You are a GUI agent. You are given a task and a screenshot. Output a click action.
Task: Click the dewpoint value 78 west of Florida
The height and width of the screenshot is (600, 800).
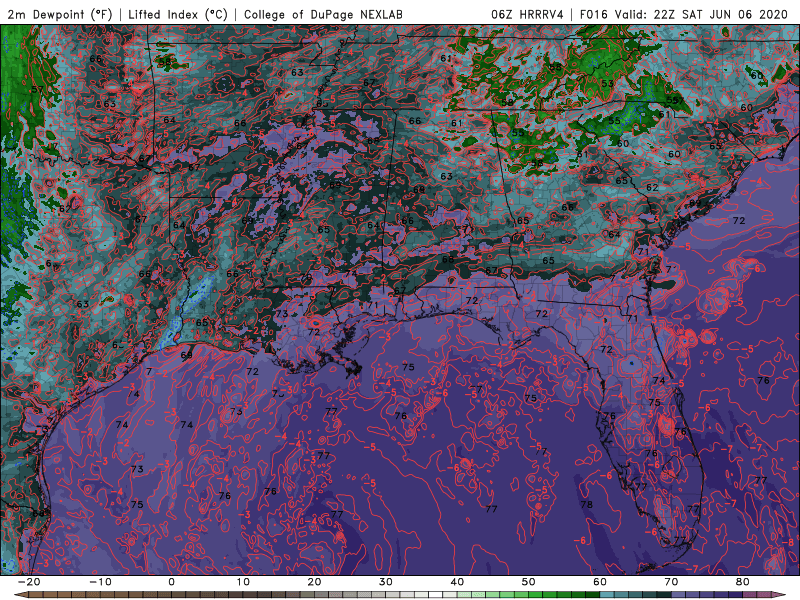(x=587, y=505)
